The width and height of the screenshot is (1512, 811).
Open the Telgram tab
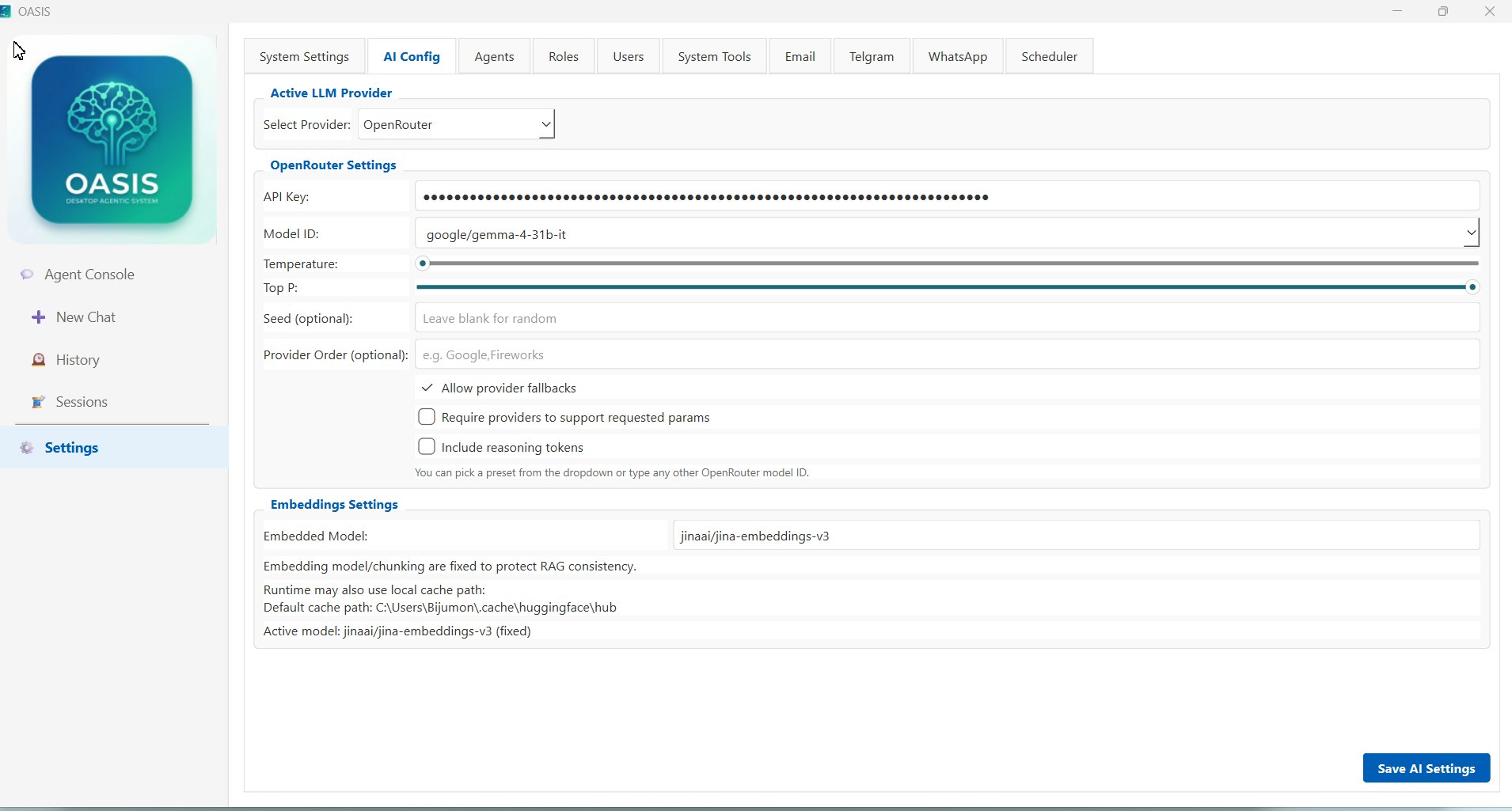872,56
